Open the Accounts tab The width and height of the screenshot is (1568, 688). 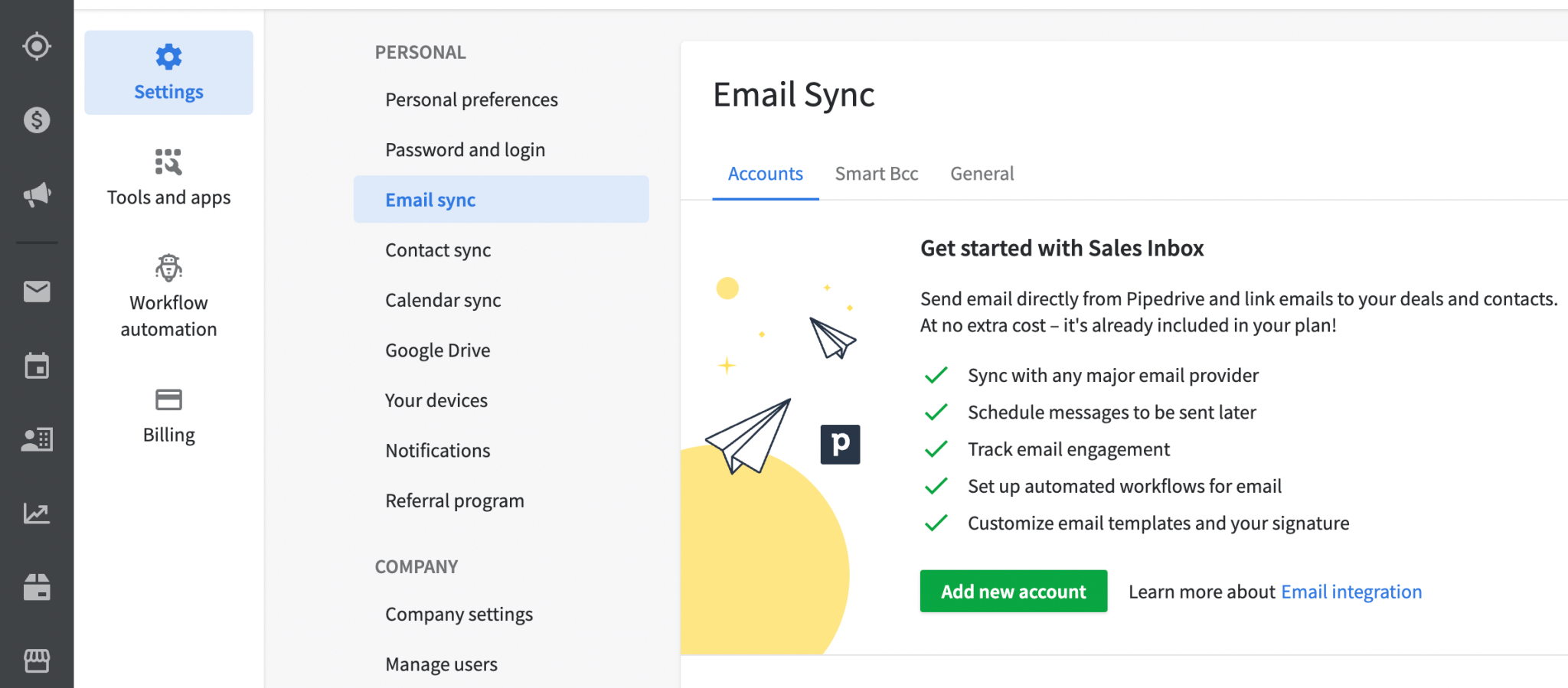(765, 174)
